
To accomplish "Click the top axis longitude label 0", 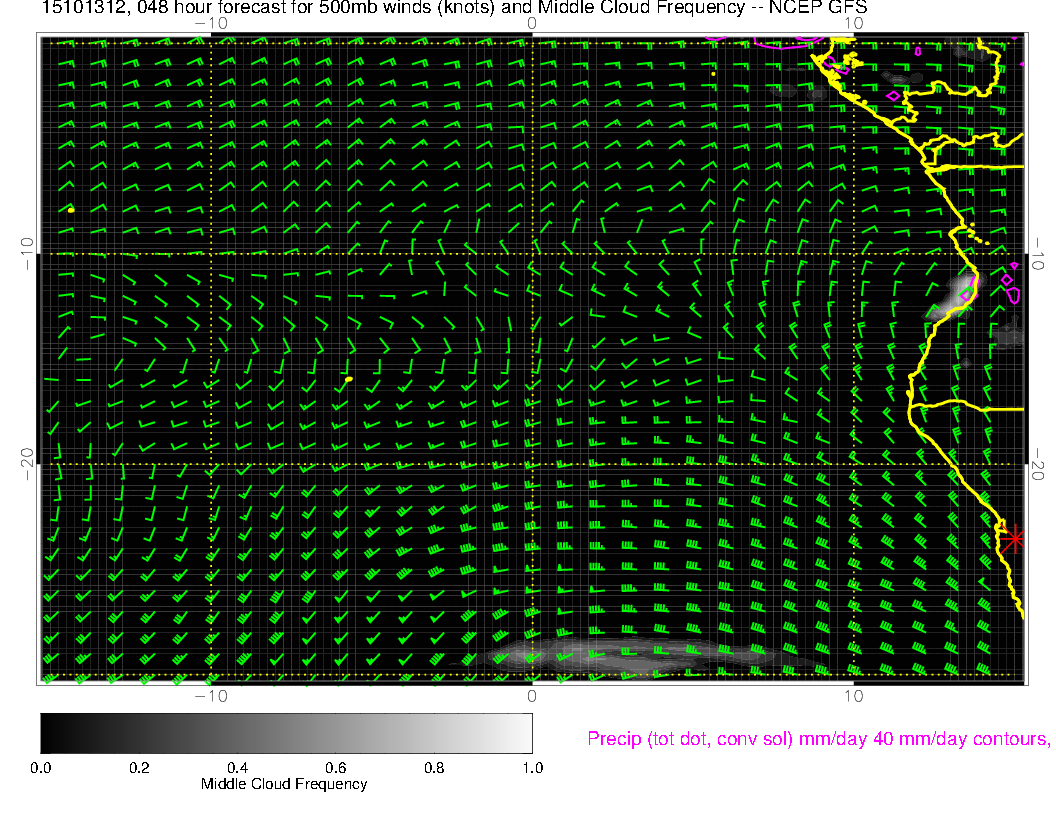I will click(532, 24).
